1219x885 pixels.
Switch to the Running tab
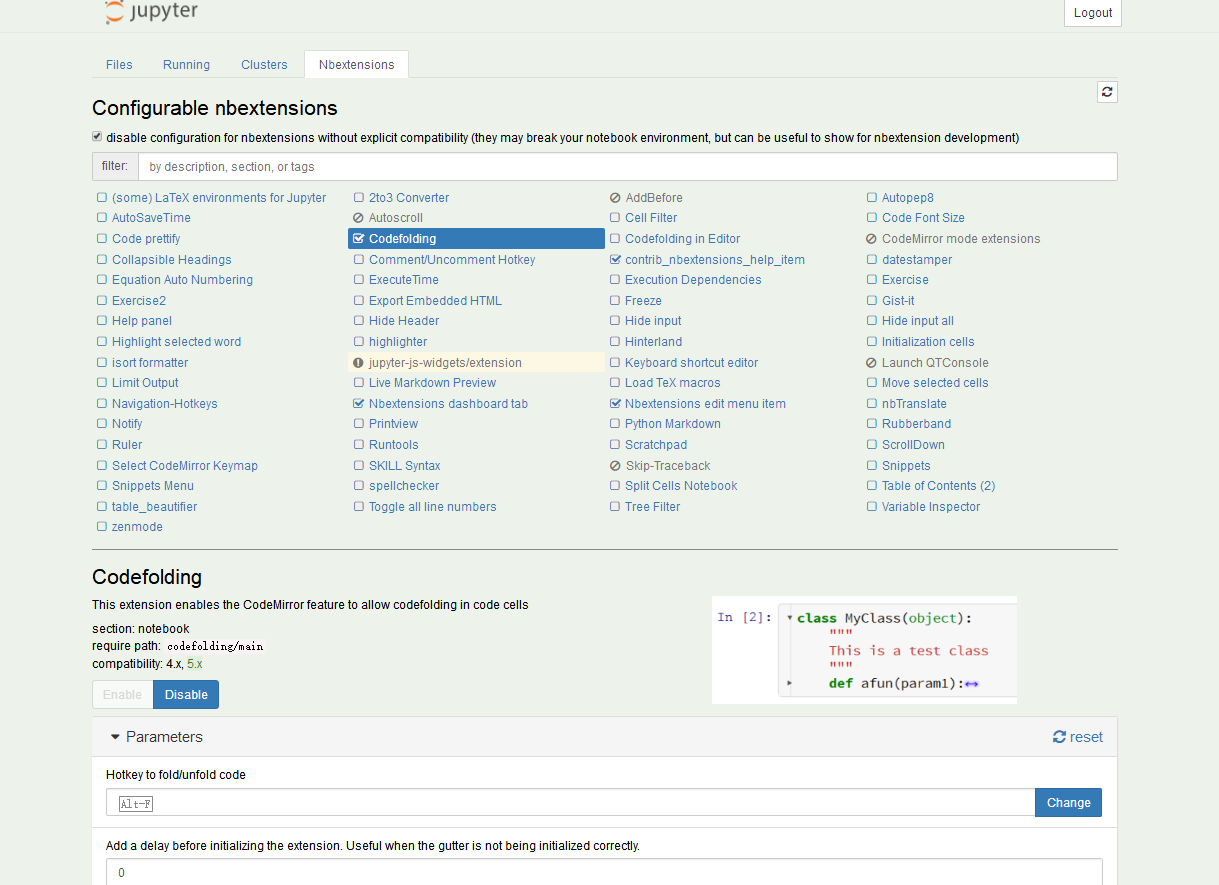[x=187, y=65]
